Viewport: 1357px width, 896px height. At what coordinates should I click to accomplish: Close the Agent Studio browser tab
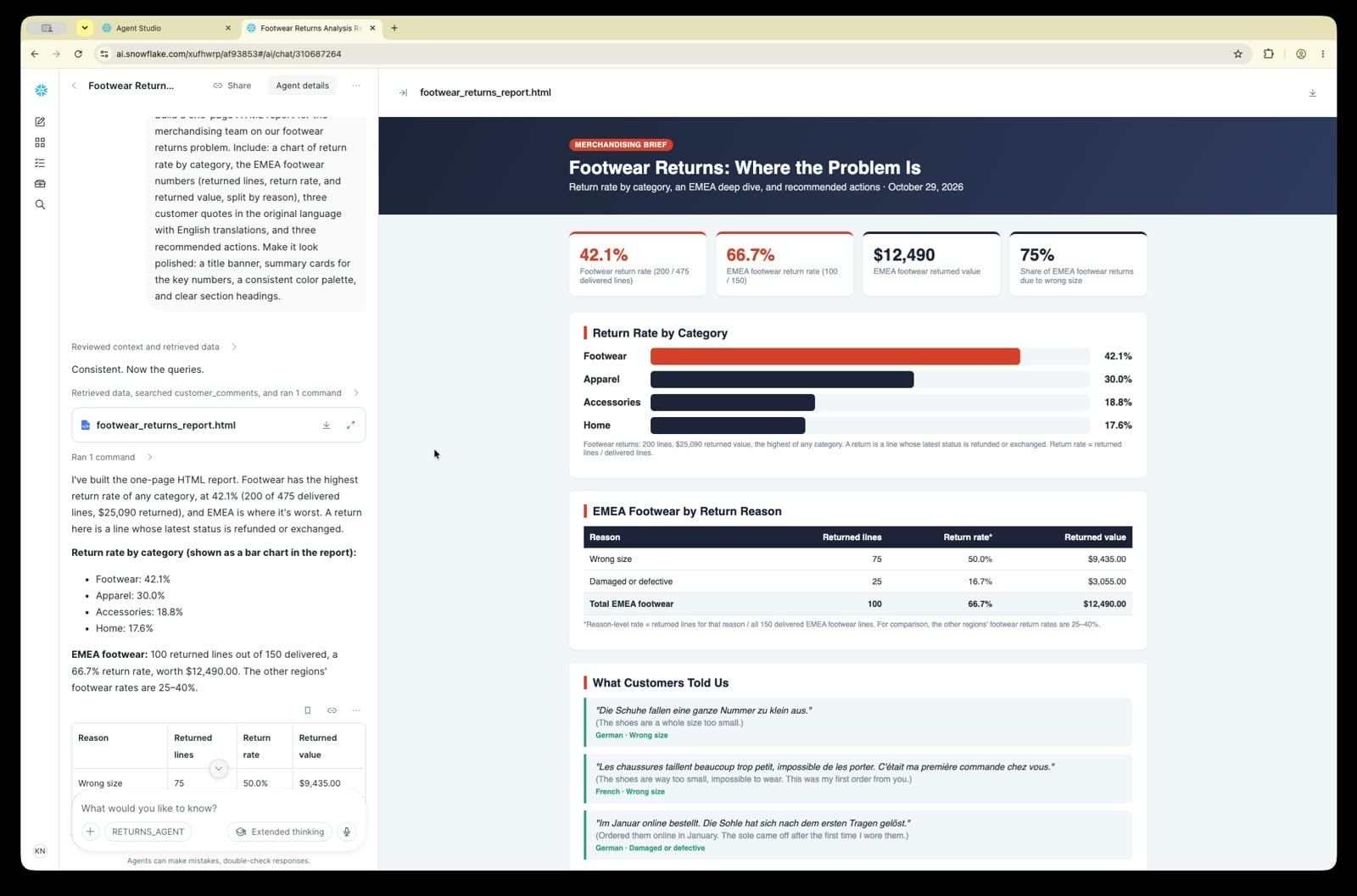coord(228,28)
